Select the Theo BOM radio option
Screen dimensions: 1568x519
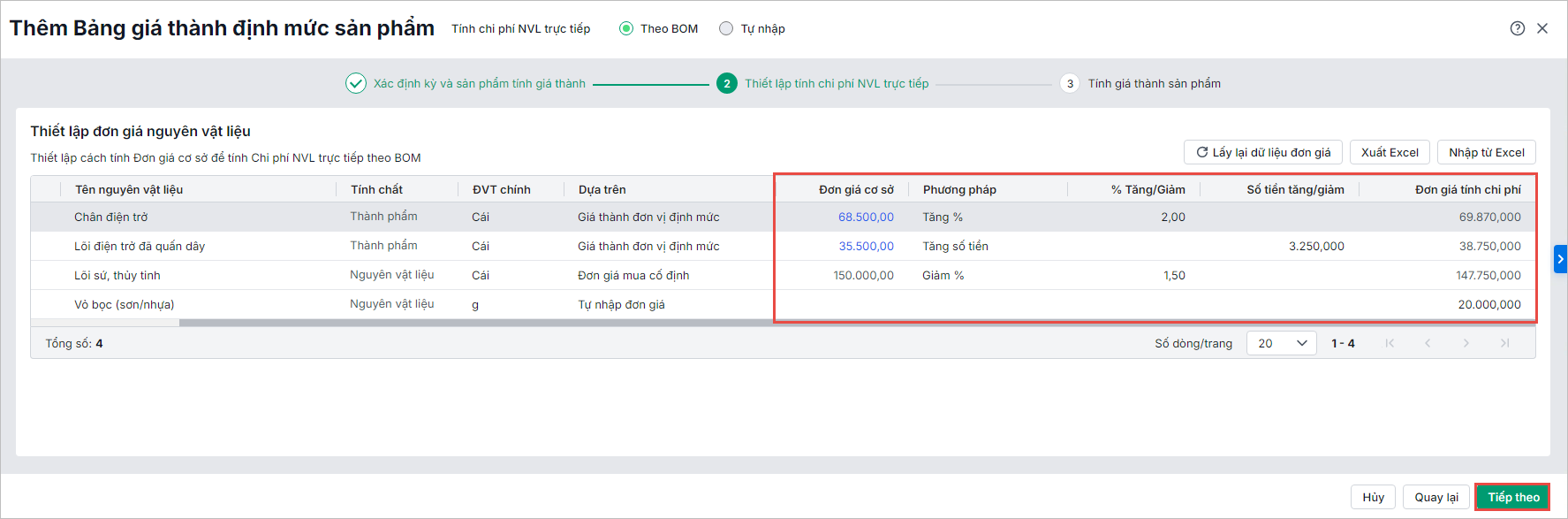click(x=626, y=28)
